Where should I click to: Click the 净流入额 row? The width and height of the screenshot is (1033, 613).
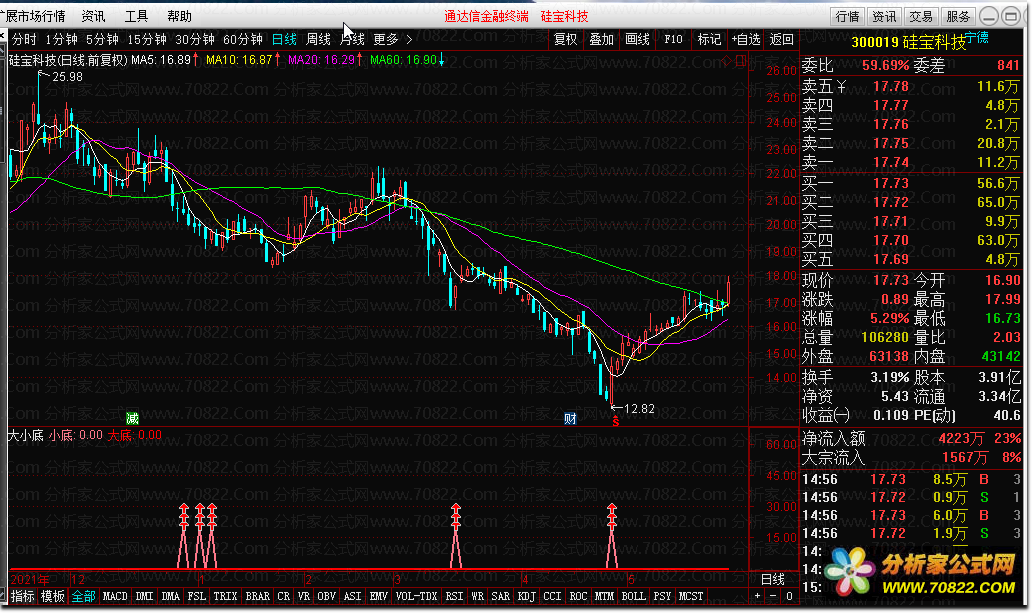click(x=911, y=438)
